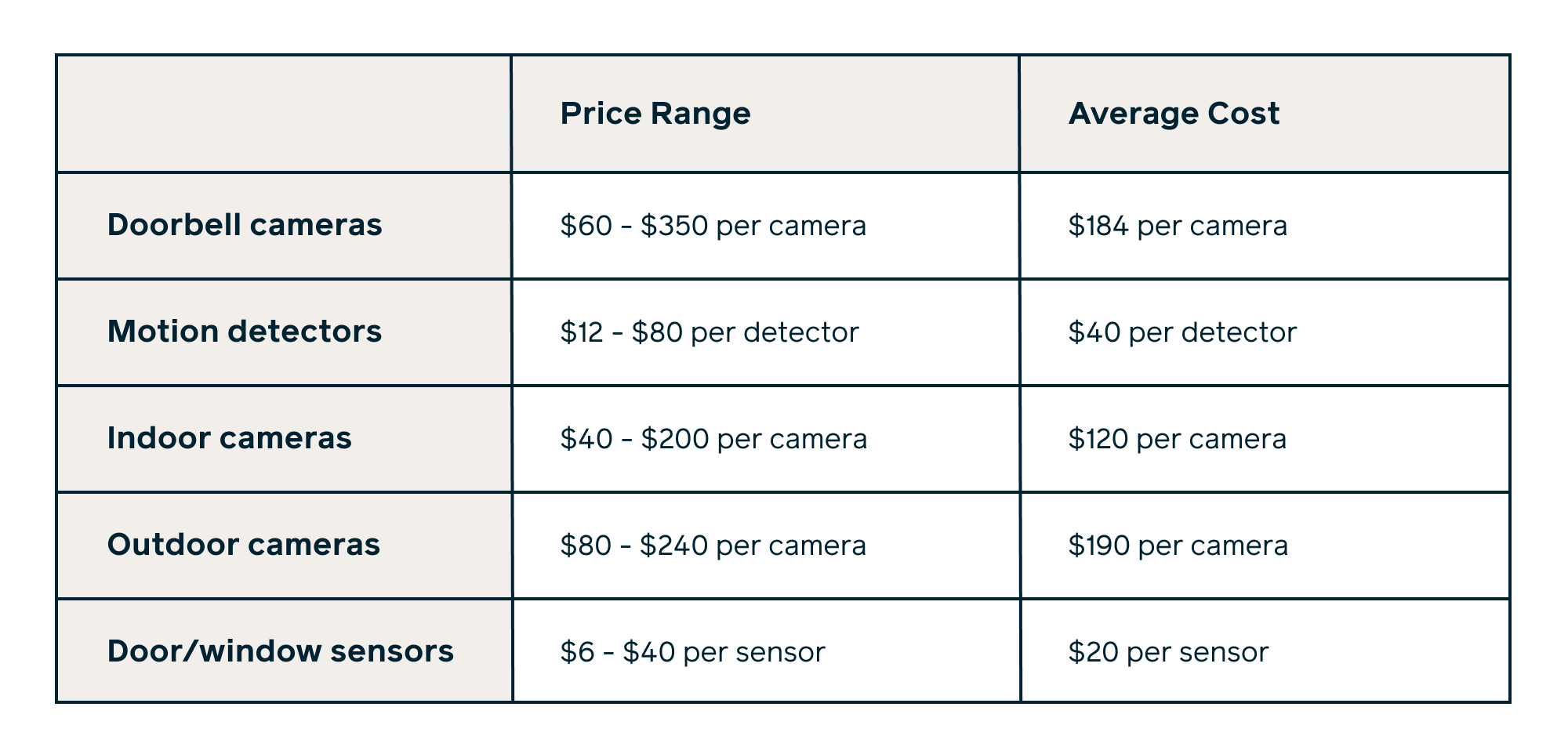Click the $184 per camera average cost
The image size is (1568, 754).
[x=1178, y=227]
